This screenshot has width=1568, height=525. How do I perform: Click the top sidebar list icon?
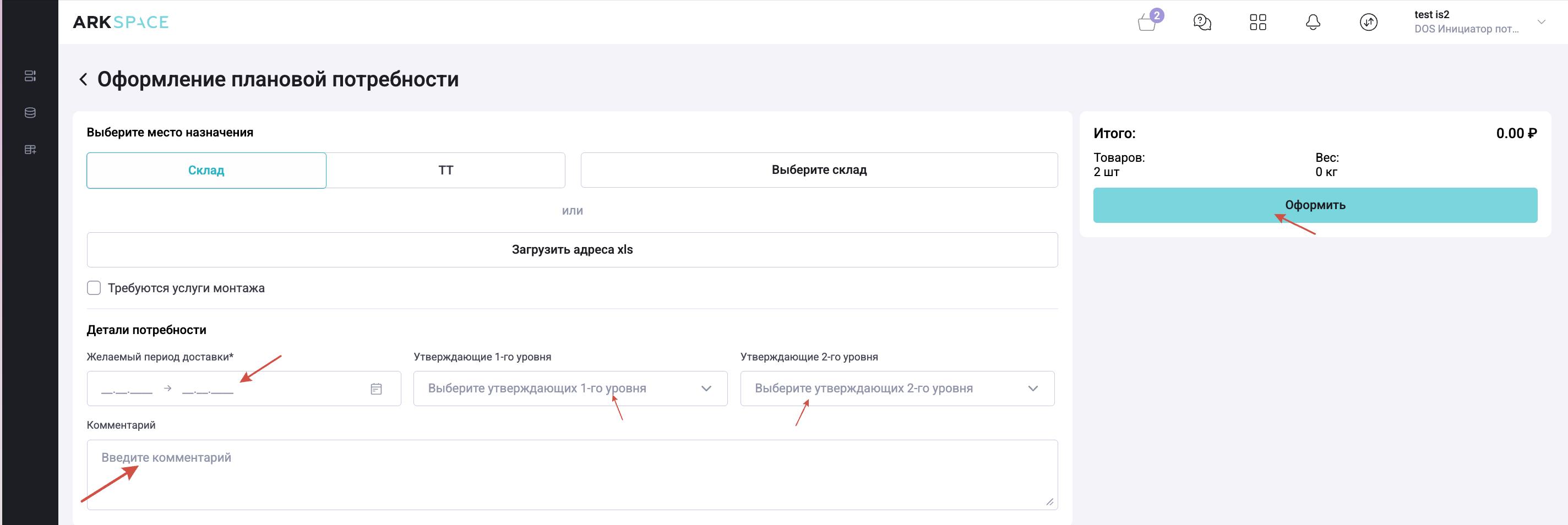(x=30, y=76)
